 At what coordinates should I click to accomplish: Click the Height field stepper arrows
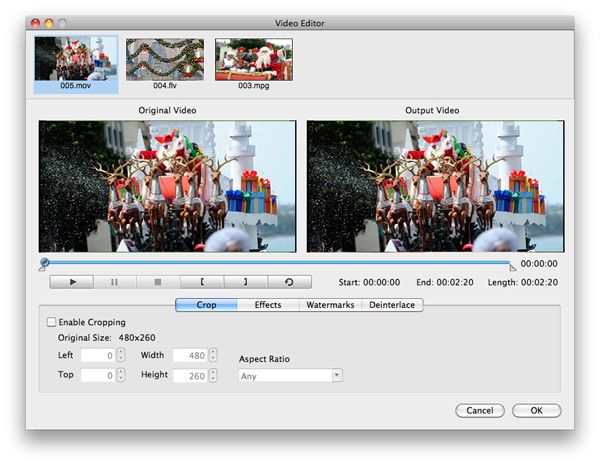(213, 375)
